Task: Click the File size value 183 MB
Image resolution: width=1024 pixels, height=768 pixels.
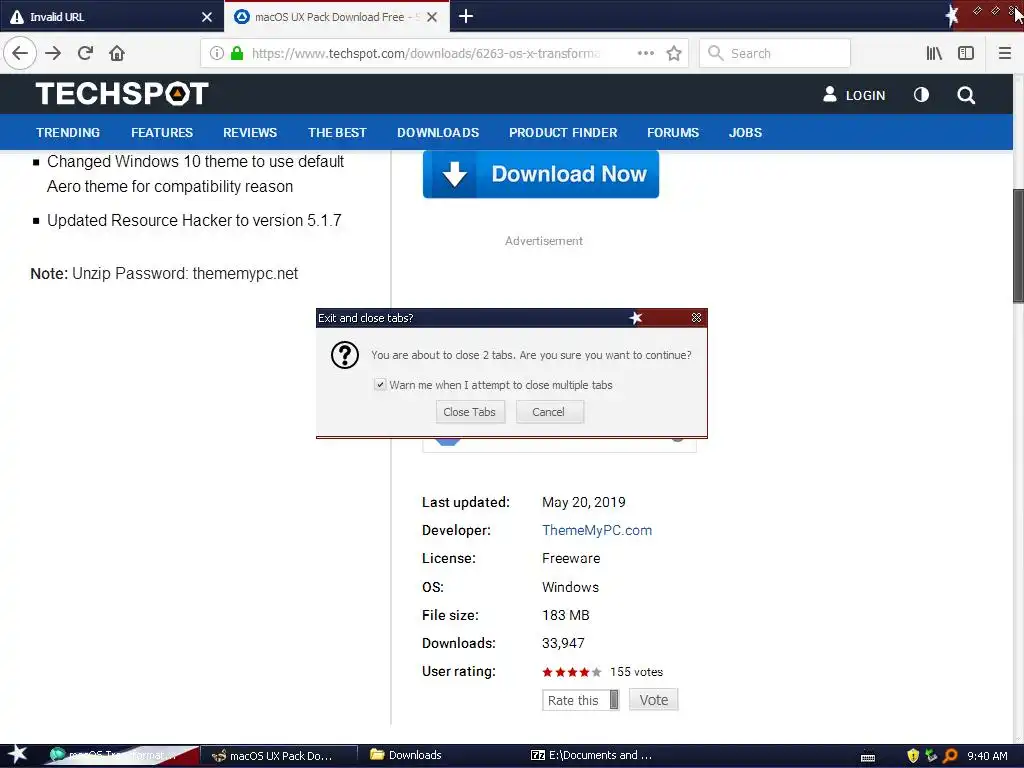Action: 566,615
